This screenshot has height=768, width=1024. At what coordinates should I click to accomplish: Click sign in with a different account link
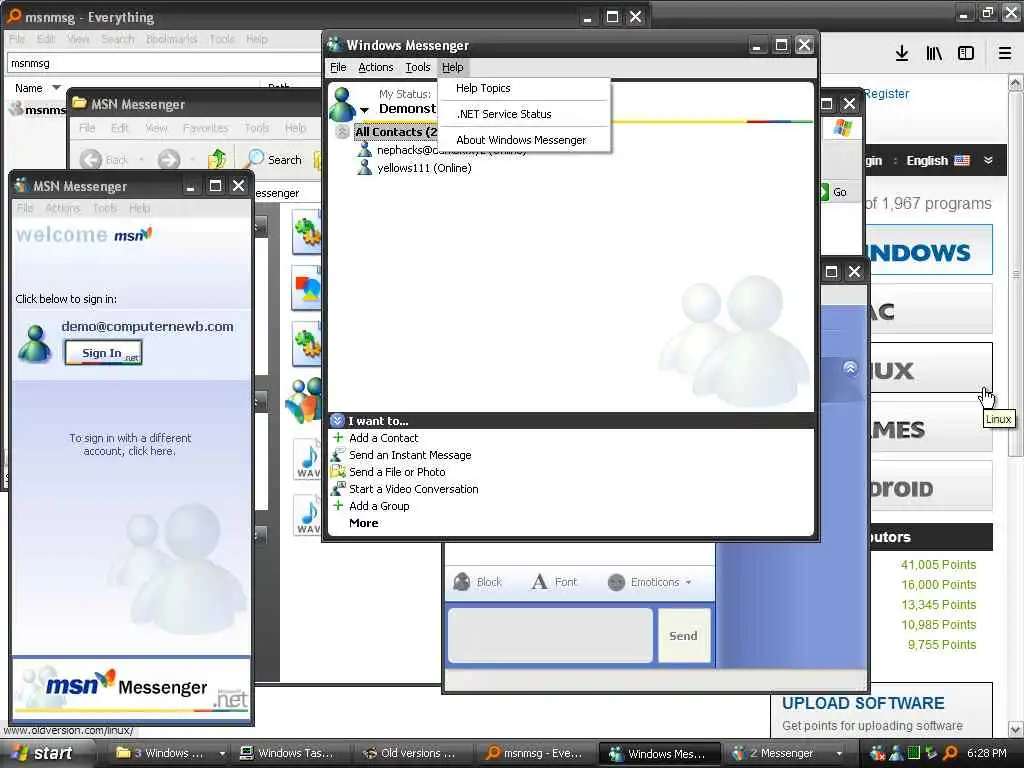(130, 445)
